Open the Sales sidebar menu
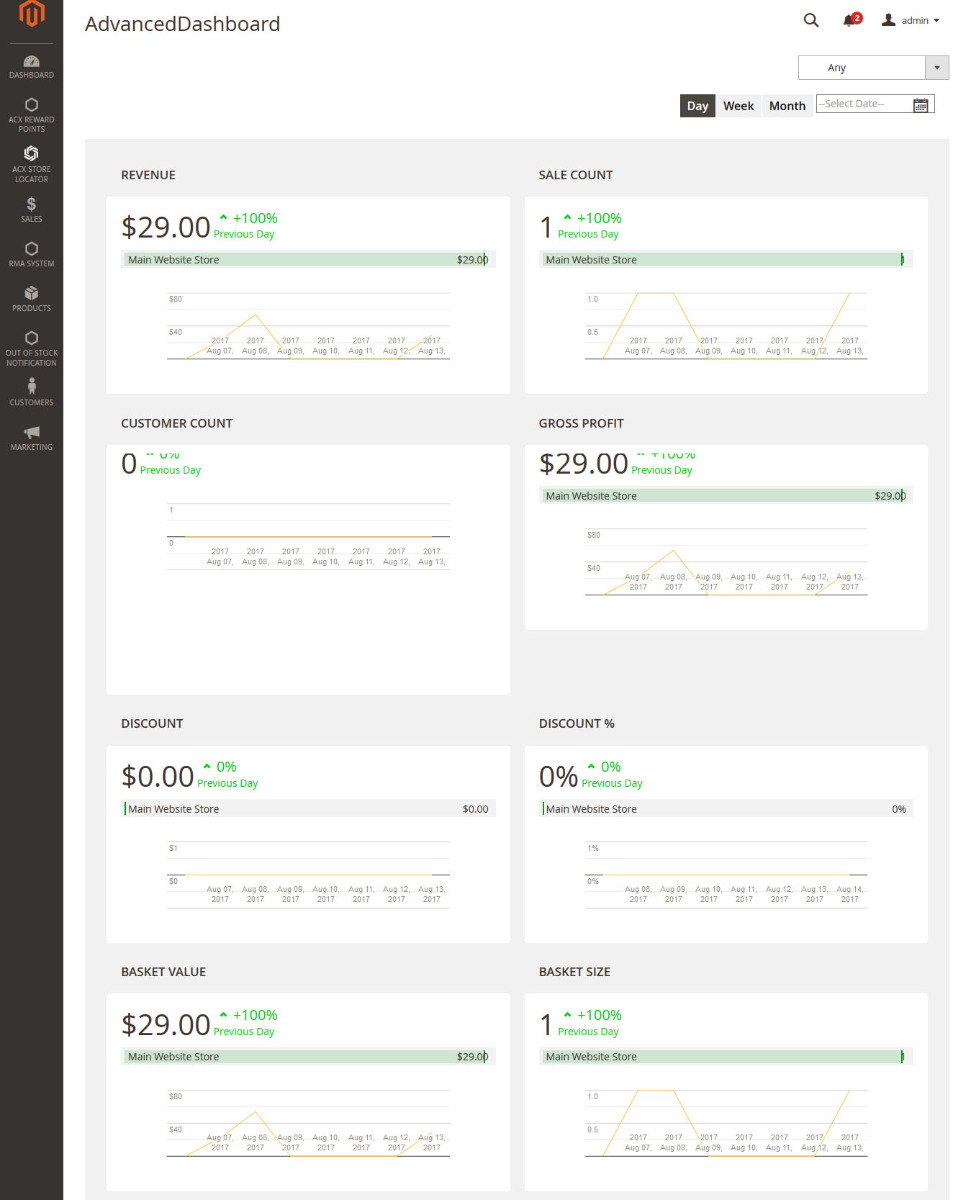The image size is (971, 1200). (x=31, y=209)
